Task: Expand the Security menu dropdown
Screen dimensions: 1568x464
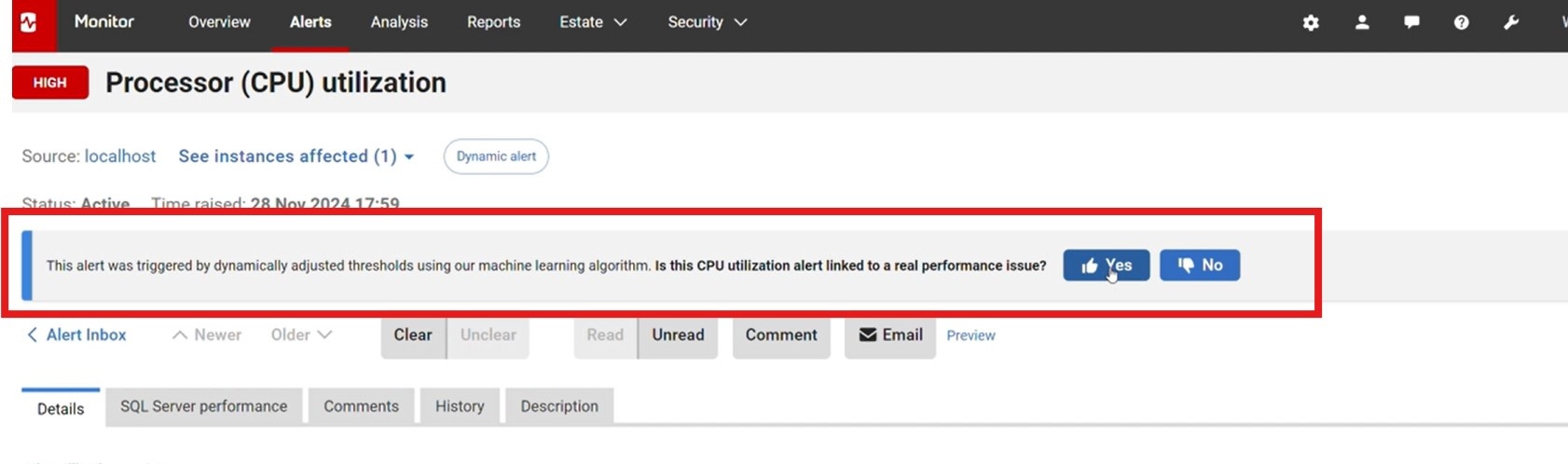Action: coord(708,22)
